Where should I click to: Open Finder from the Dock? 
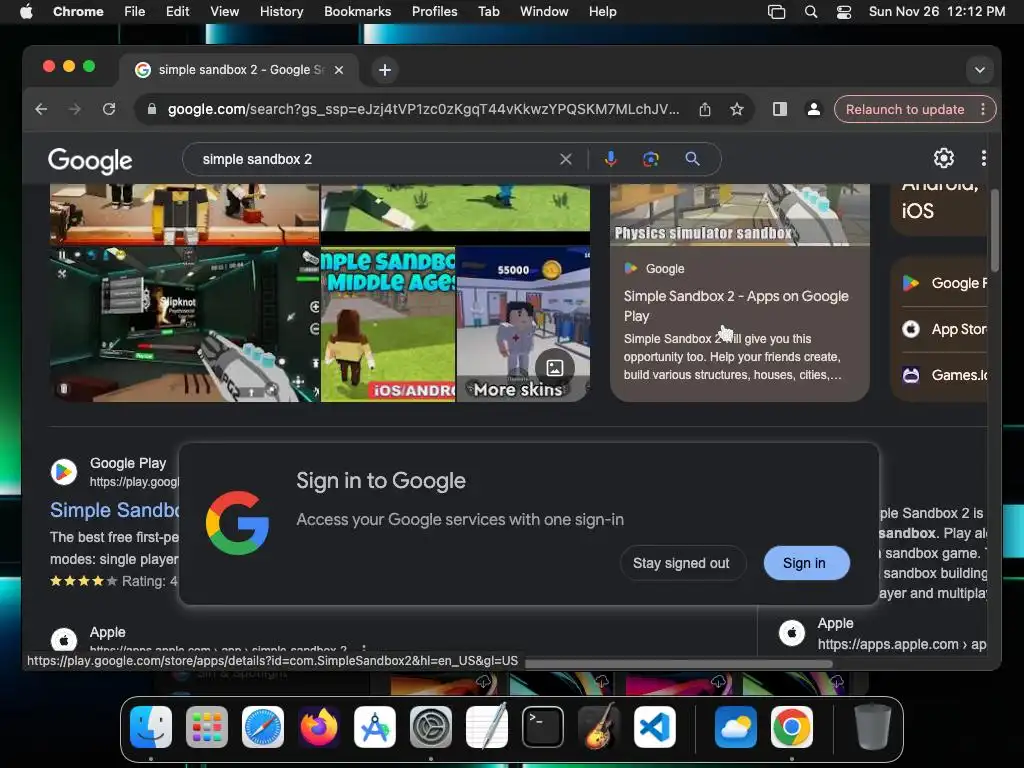[151, 727]
